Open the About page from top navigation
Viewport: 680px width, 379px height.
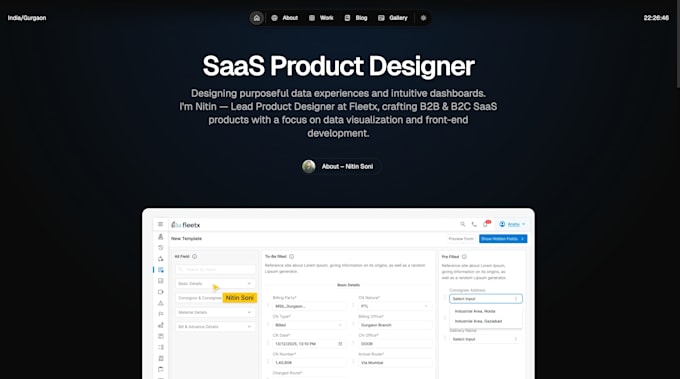click(x=284, y=18)
